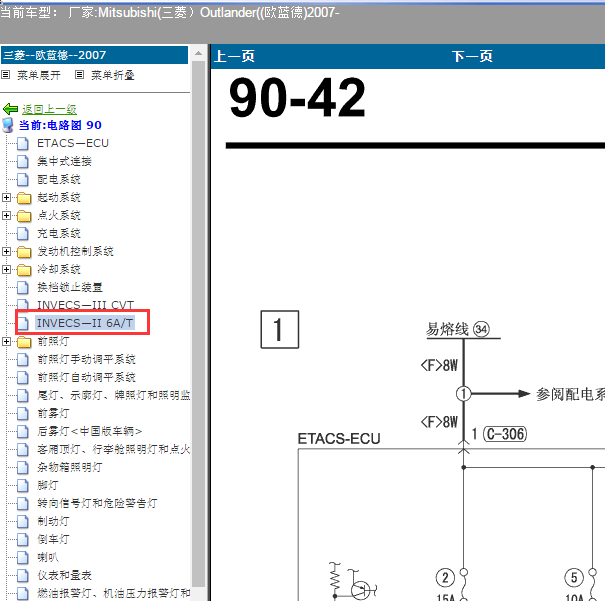The height and width of the screenshot is (601, 605).
Task: Click the 易熔线 34 label in the diagram
Action: [458, 329]
